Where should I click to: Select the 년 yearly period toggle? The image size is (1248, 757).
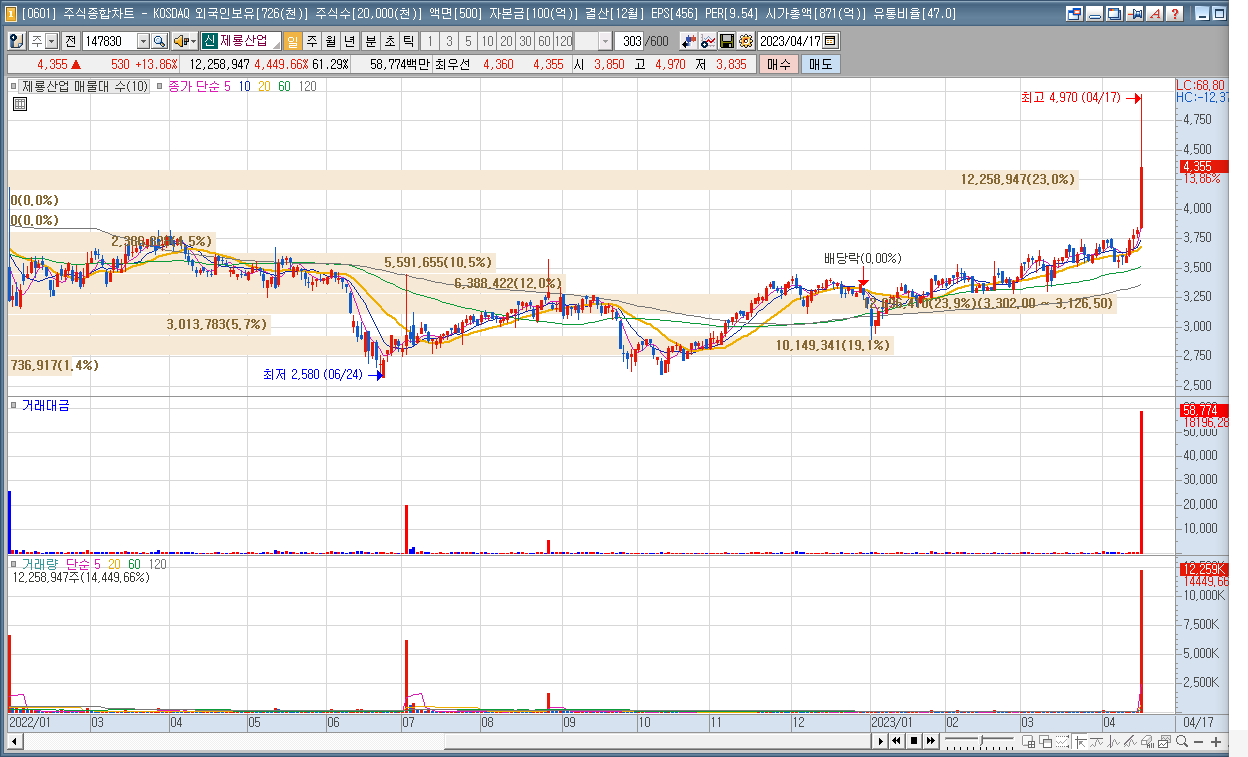coord(350,41)
